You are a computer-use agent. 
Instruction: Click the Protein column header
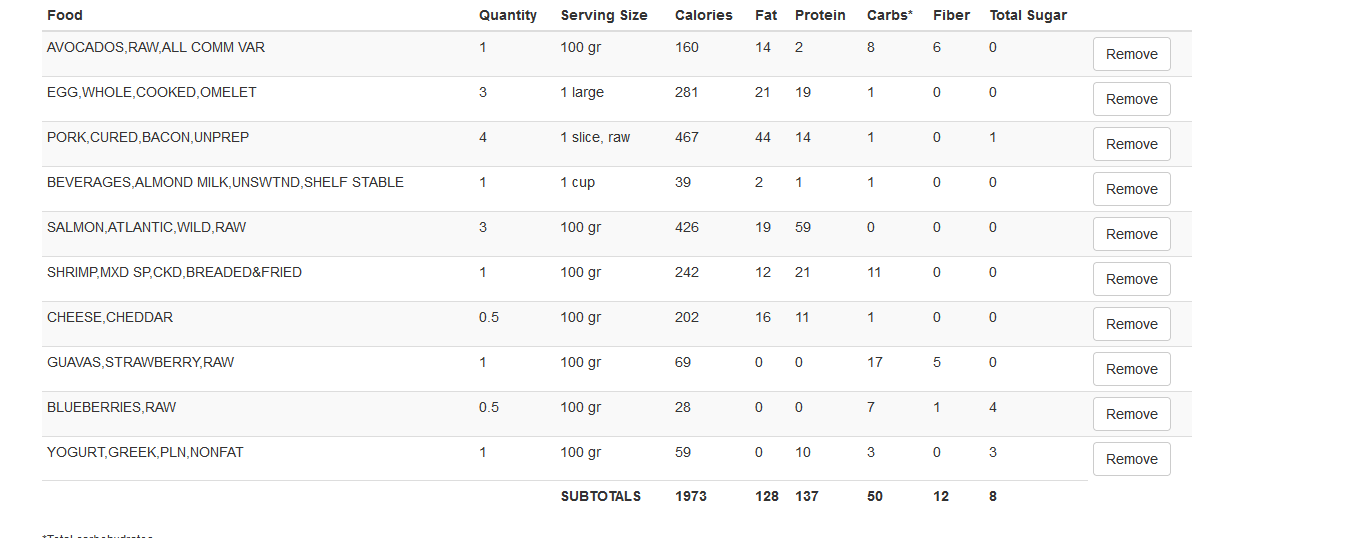[x=820, y=15]
